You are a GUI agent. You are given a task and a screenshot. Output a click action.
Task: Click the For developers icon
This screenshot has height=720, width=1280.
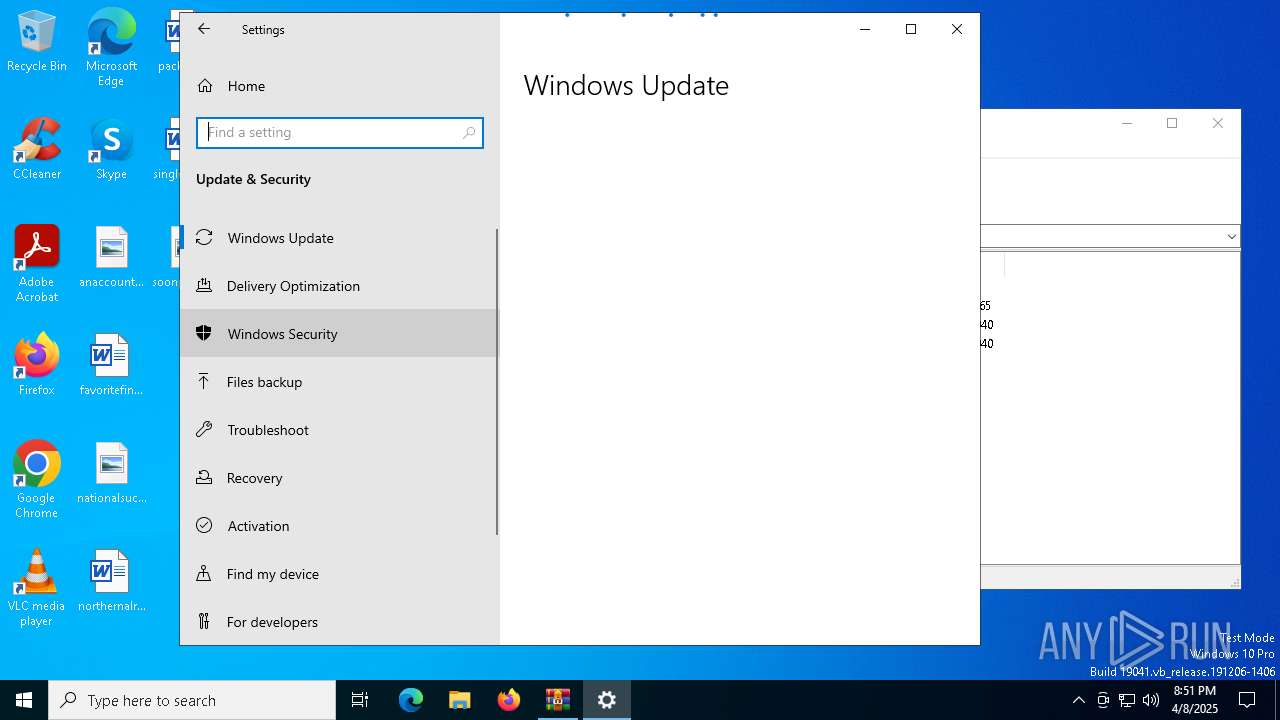(204, 621)
